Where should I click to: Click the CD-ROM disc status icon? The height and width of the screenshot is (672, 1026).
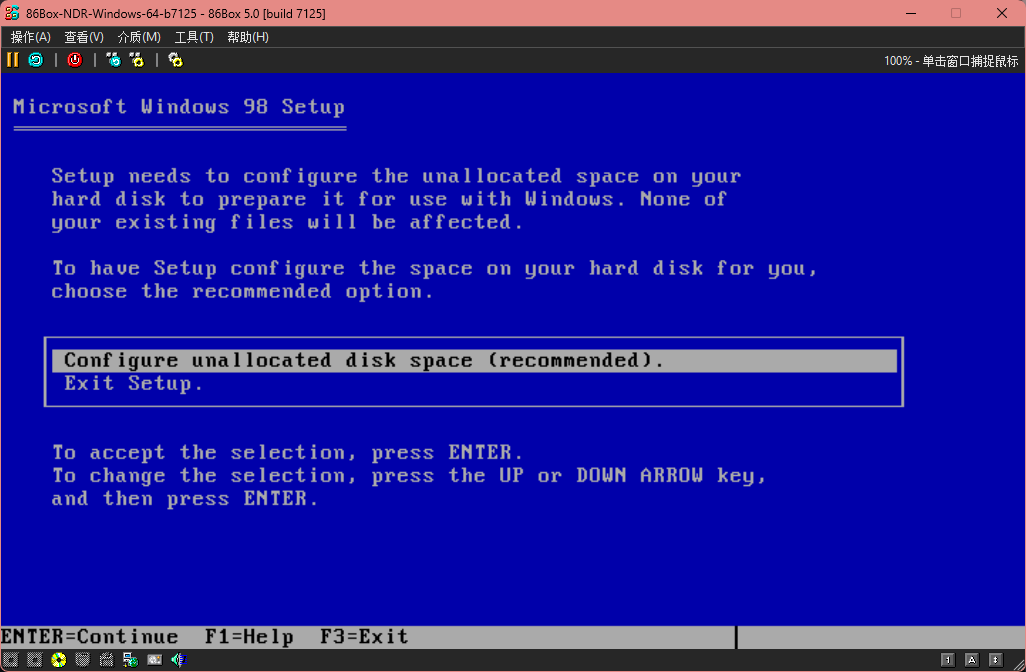tap(59, 660)
